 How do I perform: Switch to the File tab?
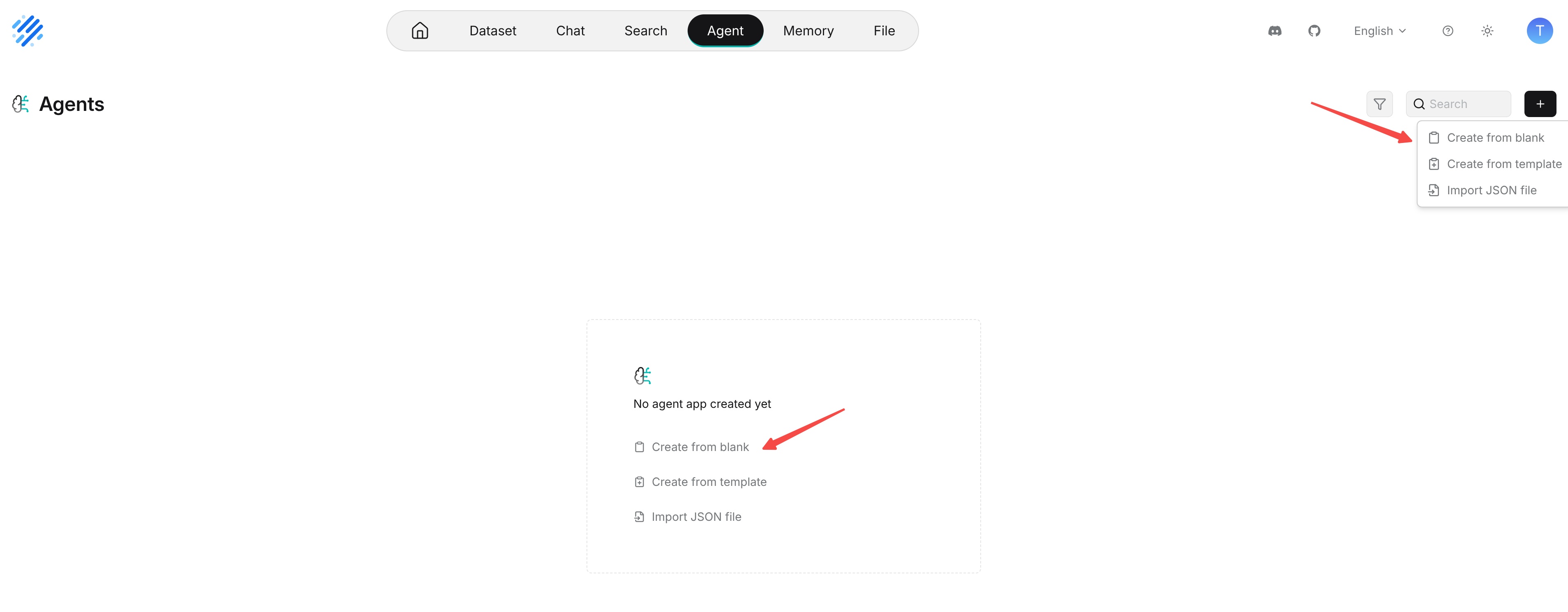(884, 30)
